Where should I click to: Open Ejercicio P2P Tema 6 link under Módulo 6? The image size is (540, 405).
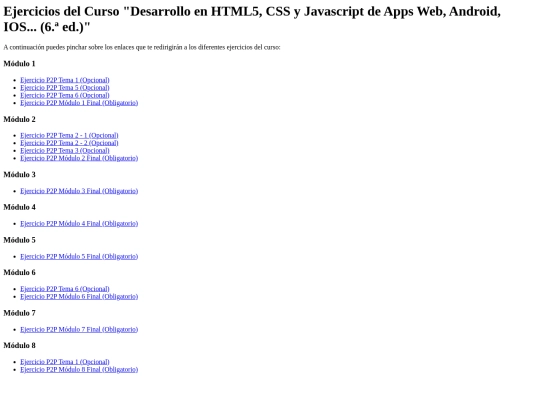pos(65,289)
